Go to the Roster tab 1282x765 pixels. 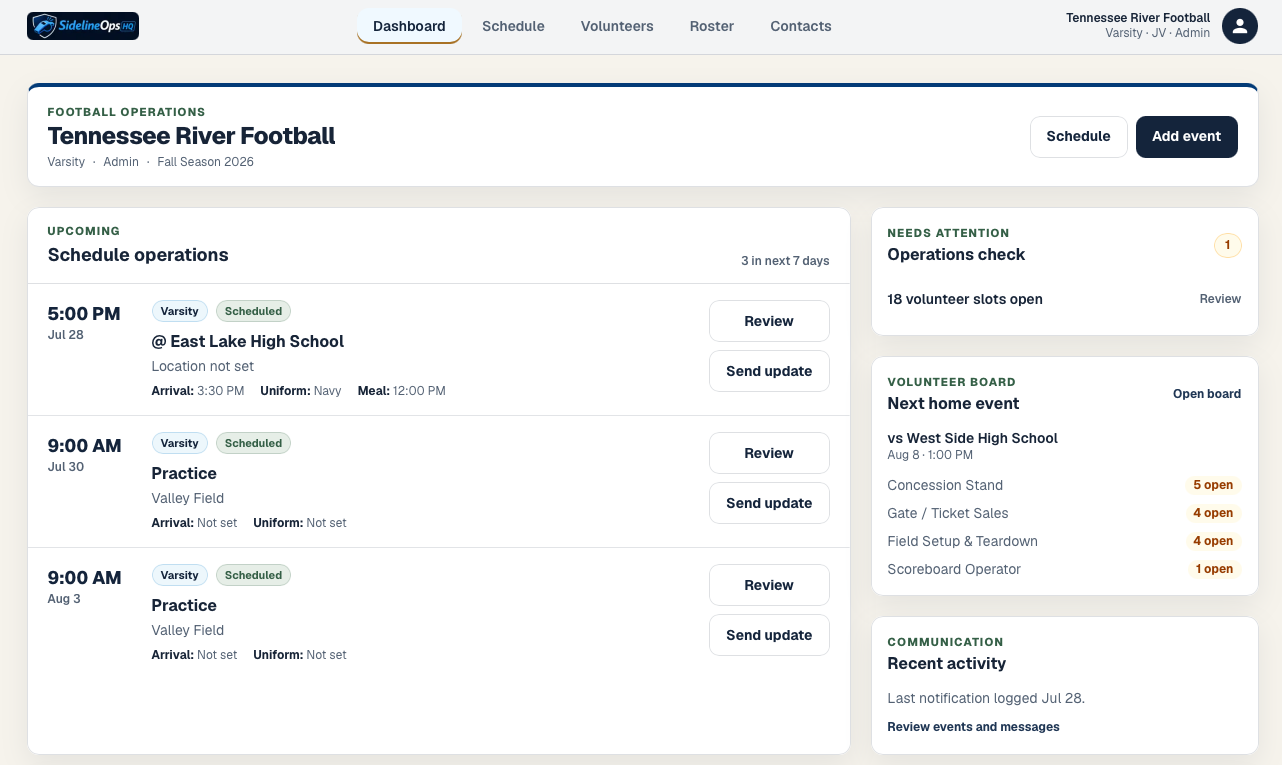click(x=712, y=26)
